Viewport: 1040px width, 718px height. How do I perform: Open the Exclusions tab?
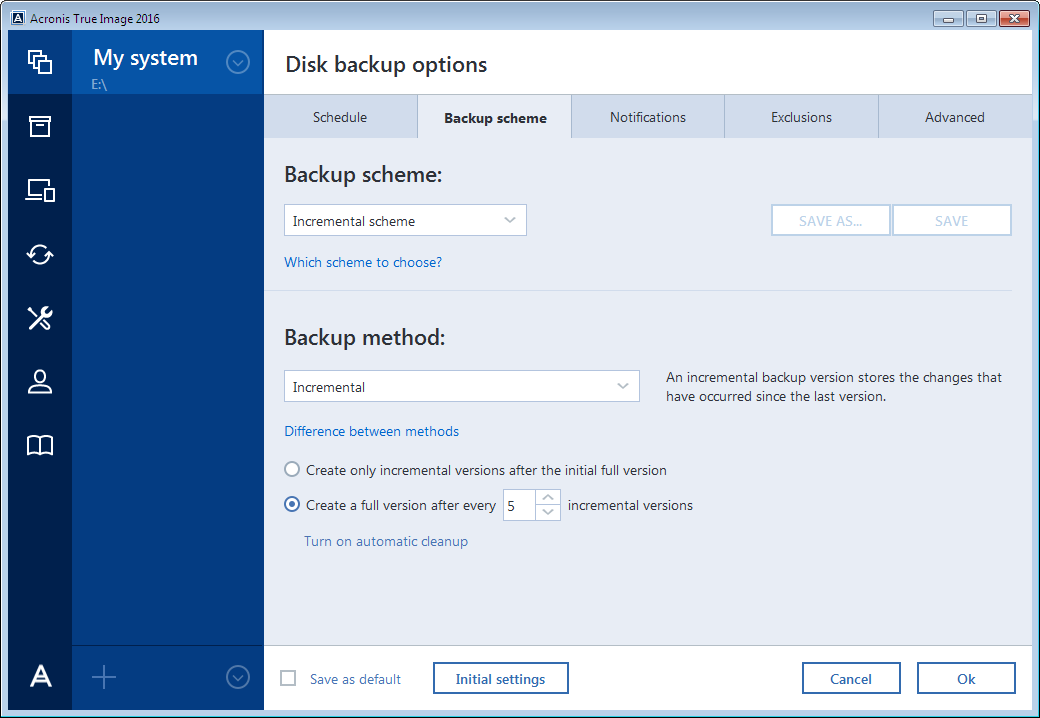pos(800,116)
